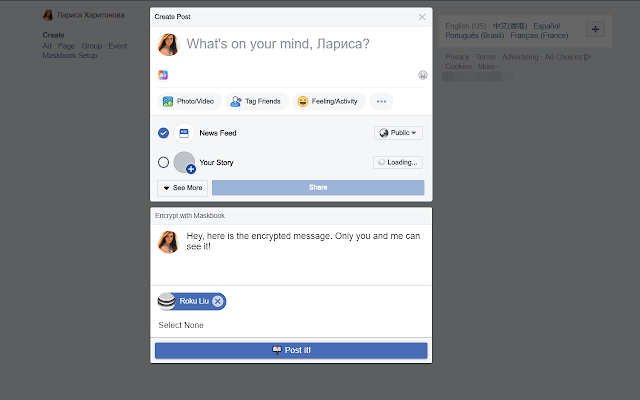Click the Group create link
Image resolution: width=640 pixels, height=400 pixels.
pos(91,46)
